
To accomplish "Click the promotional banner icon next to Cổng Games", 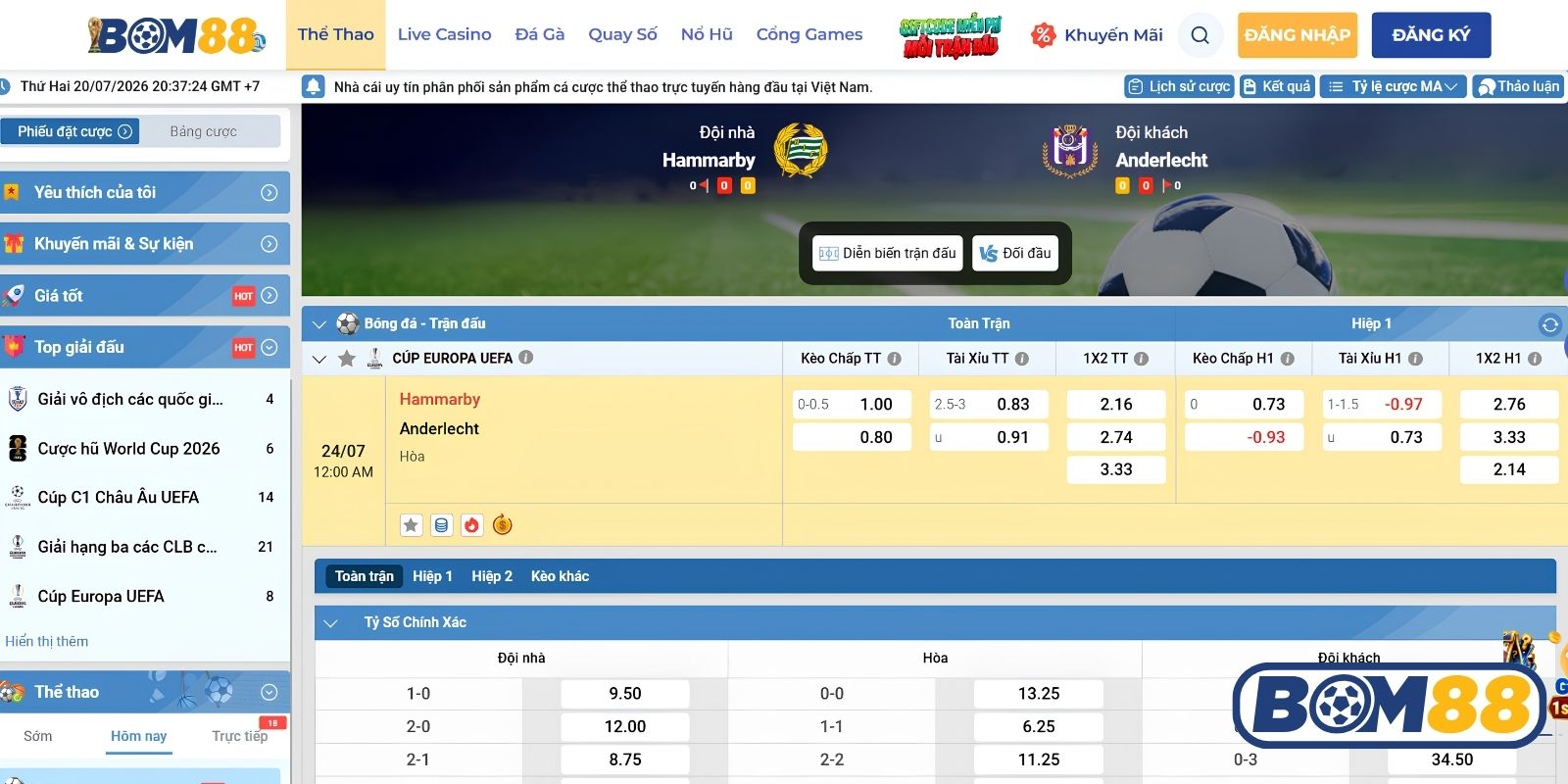I will pos(951,36).
